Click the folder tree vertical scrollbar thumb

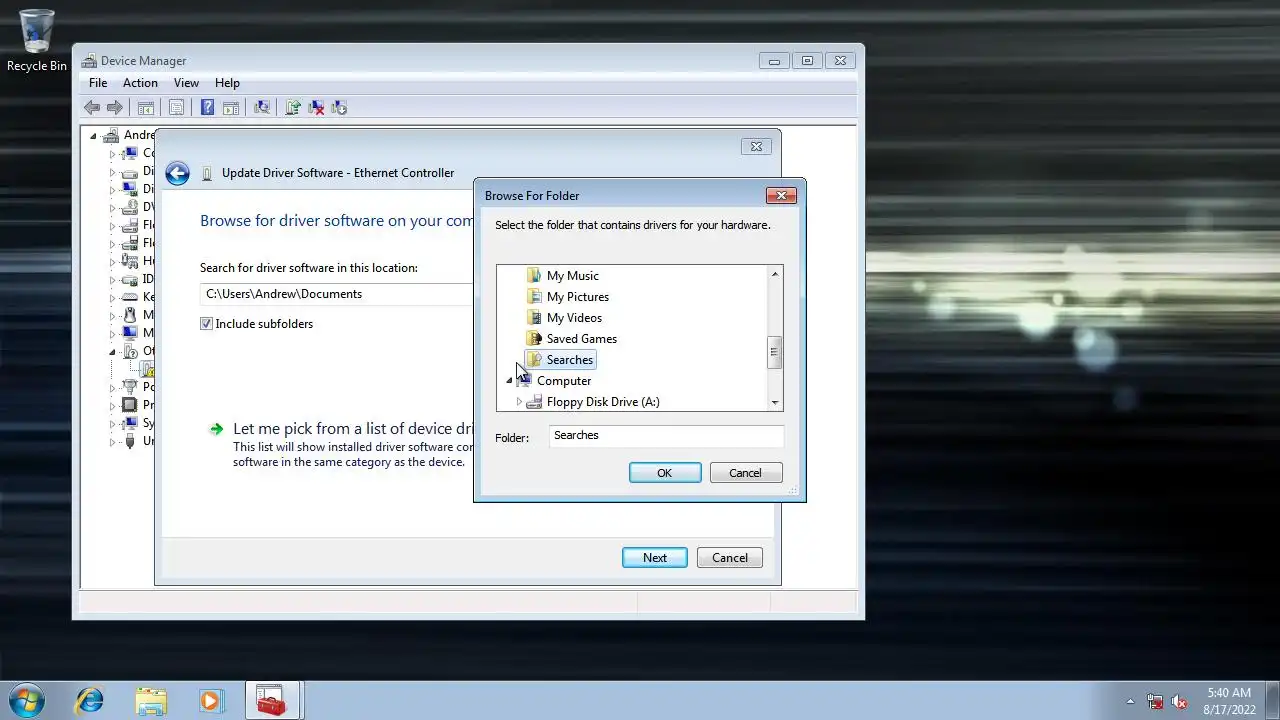(x=774, y=352)
